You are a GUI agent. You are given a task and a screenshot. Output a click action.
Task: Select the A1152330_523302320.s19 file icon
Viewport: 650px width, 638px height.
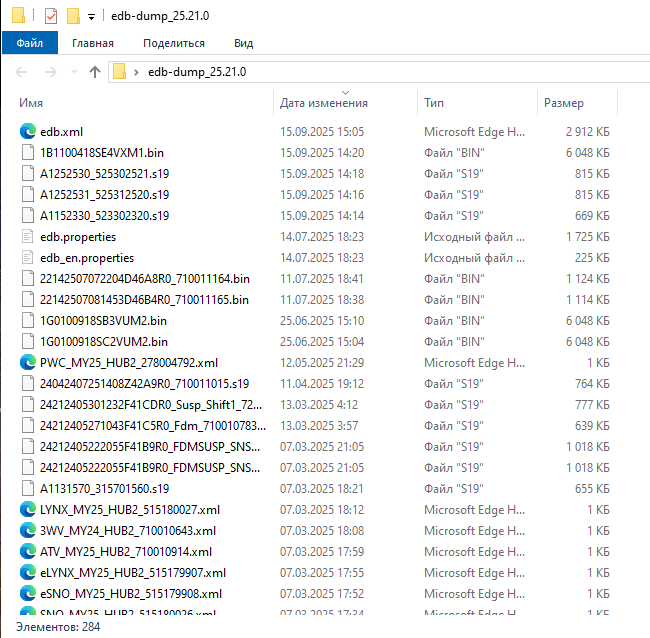[x=28, y=216]
